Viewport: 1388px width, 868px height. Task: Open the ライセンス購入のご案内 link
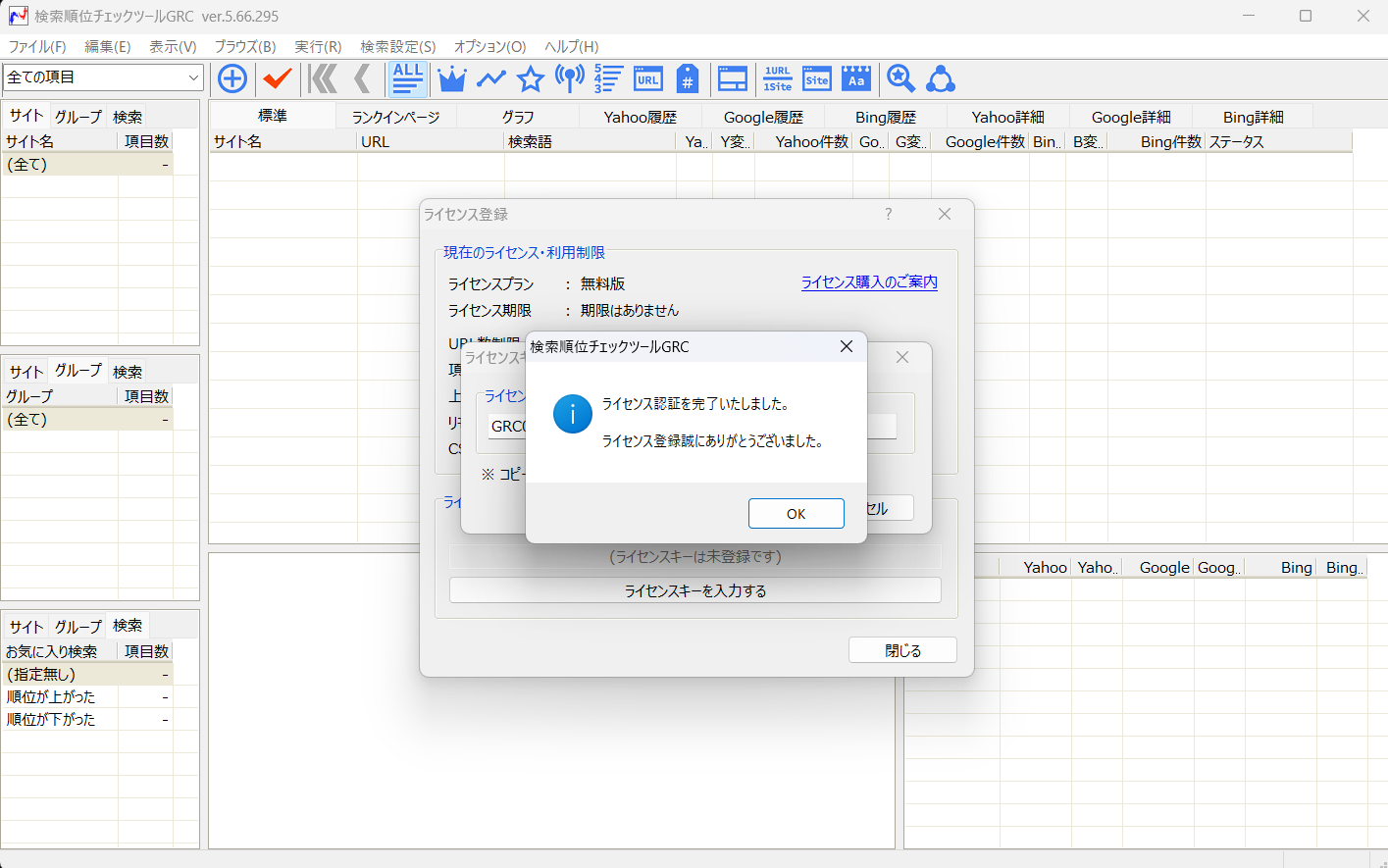(869, 281)
